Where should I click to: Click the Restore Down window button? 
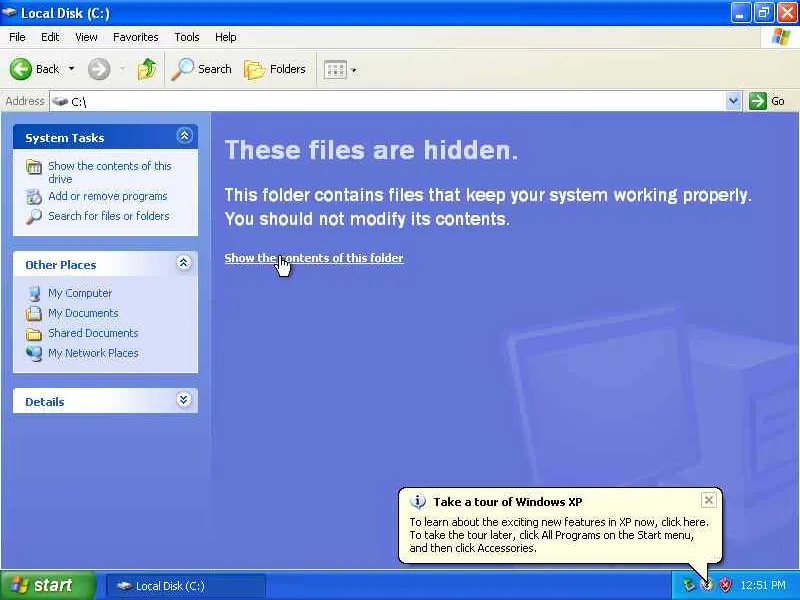[x=763, y=13]
